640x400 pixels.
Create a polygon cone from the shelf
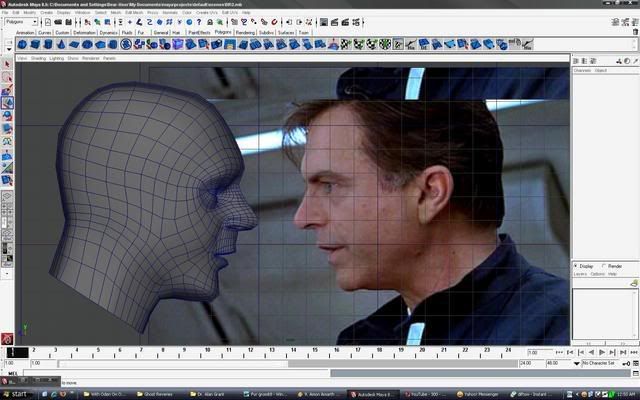click(x=61, y=44)
